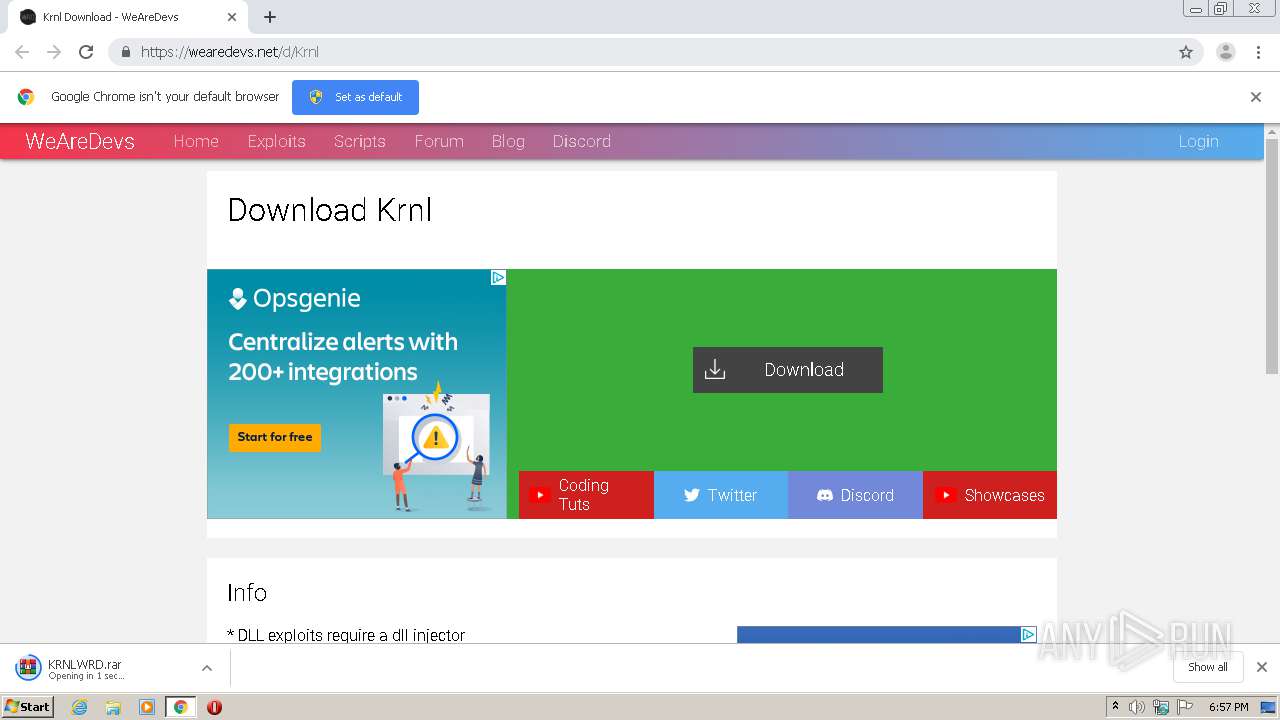Expand the KRNLWRD.rar download options chevron
The width and height of the screenshot is (1280, 720).
click(x=207, y=668)
